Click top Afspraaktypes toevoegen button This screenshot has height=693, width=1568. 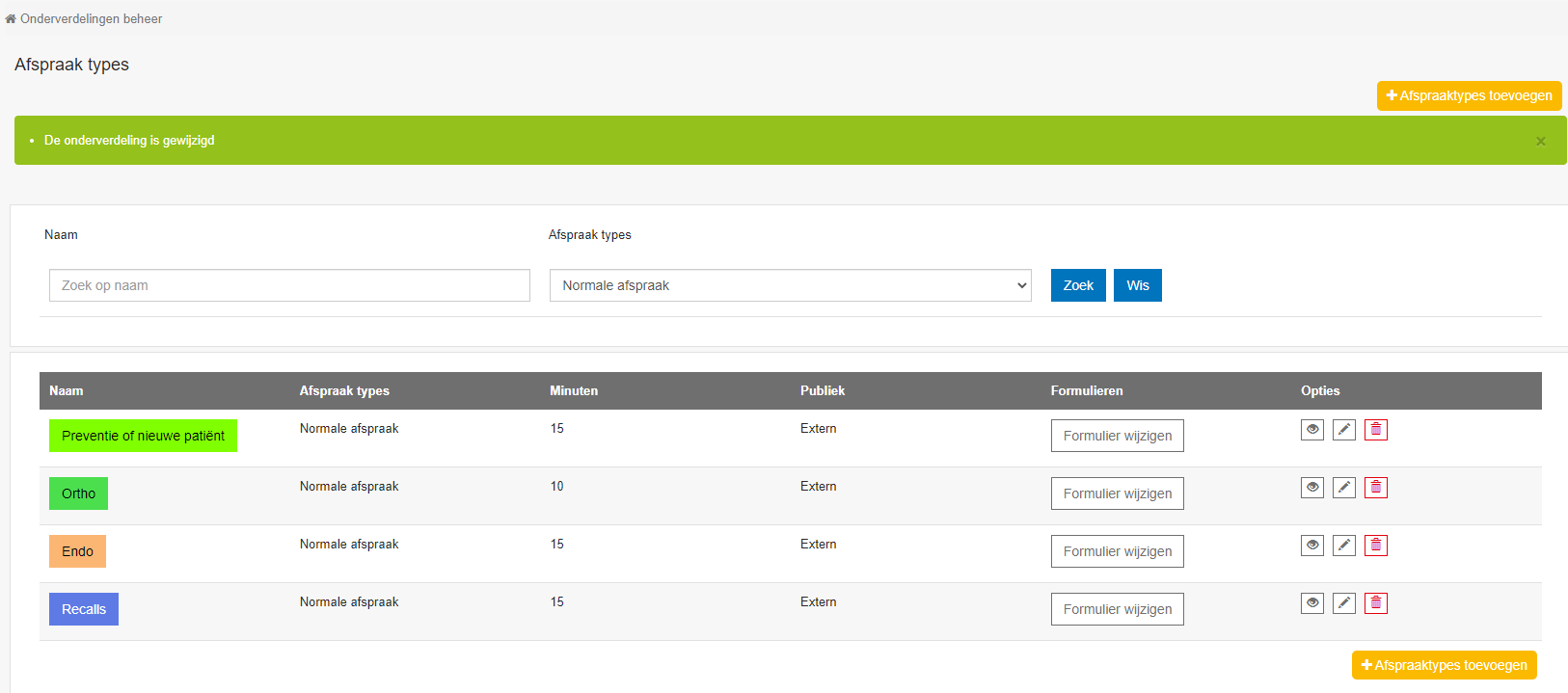tap(1468, 95)
